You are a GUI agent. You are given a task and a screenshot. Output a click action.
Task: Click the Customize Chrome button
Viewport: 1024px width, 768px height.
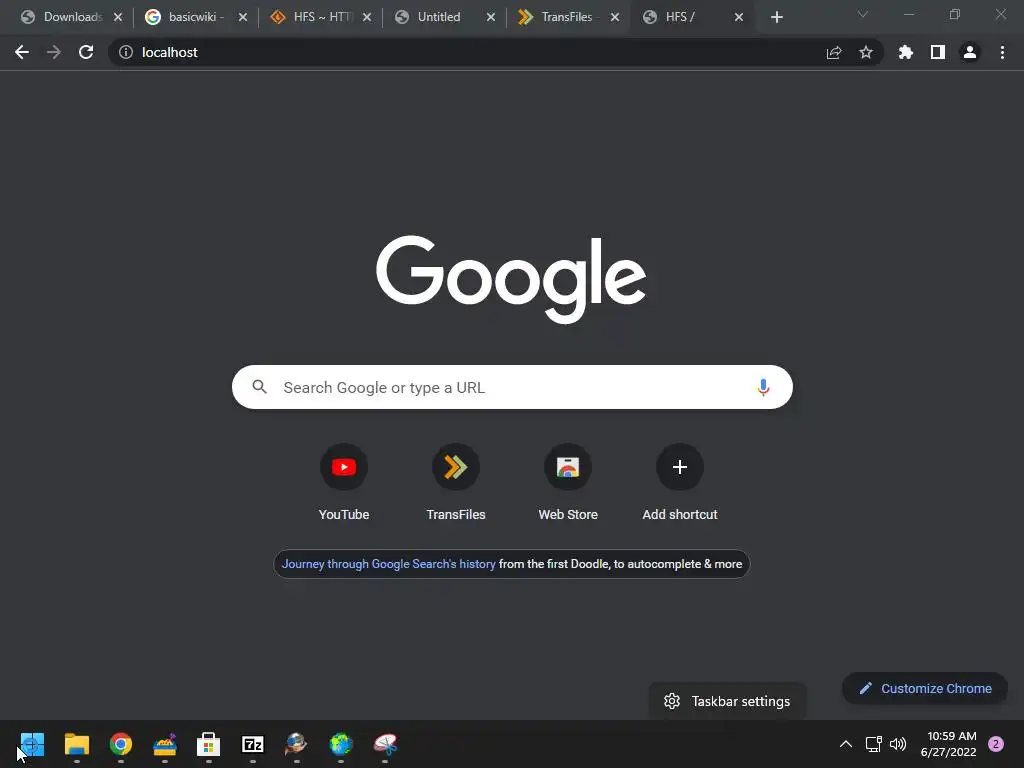(x=925, y=688)
